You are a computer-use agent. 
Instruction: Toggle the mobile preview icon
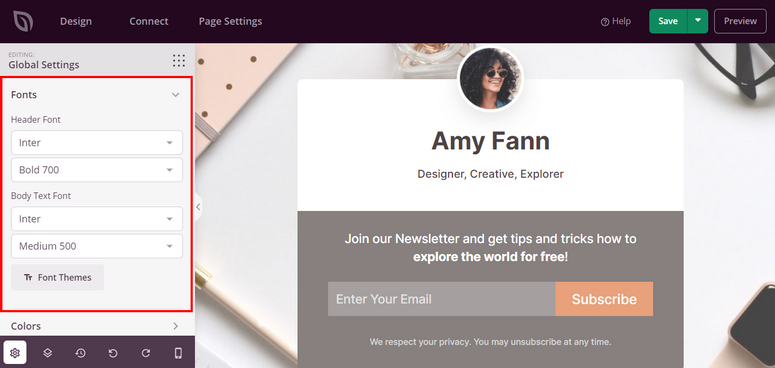(x=178, y=353)
